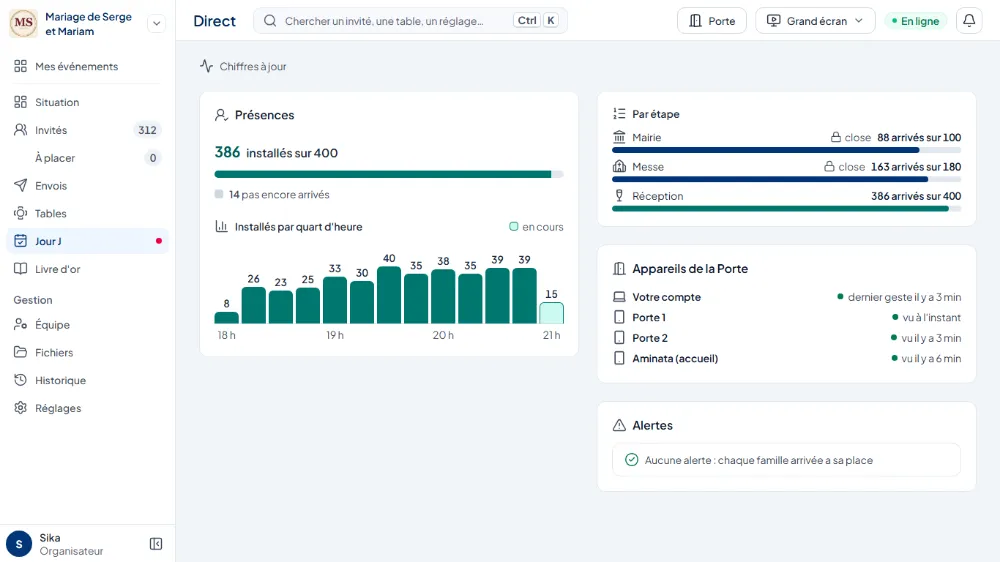Click the device icon for Porte 2
Image resolution: width=1000 pixels, height=562 pixels.
(619, 338)
